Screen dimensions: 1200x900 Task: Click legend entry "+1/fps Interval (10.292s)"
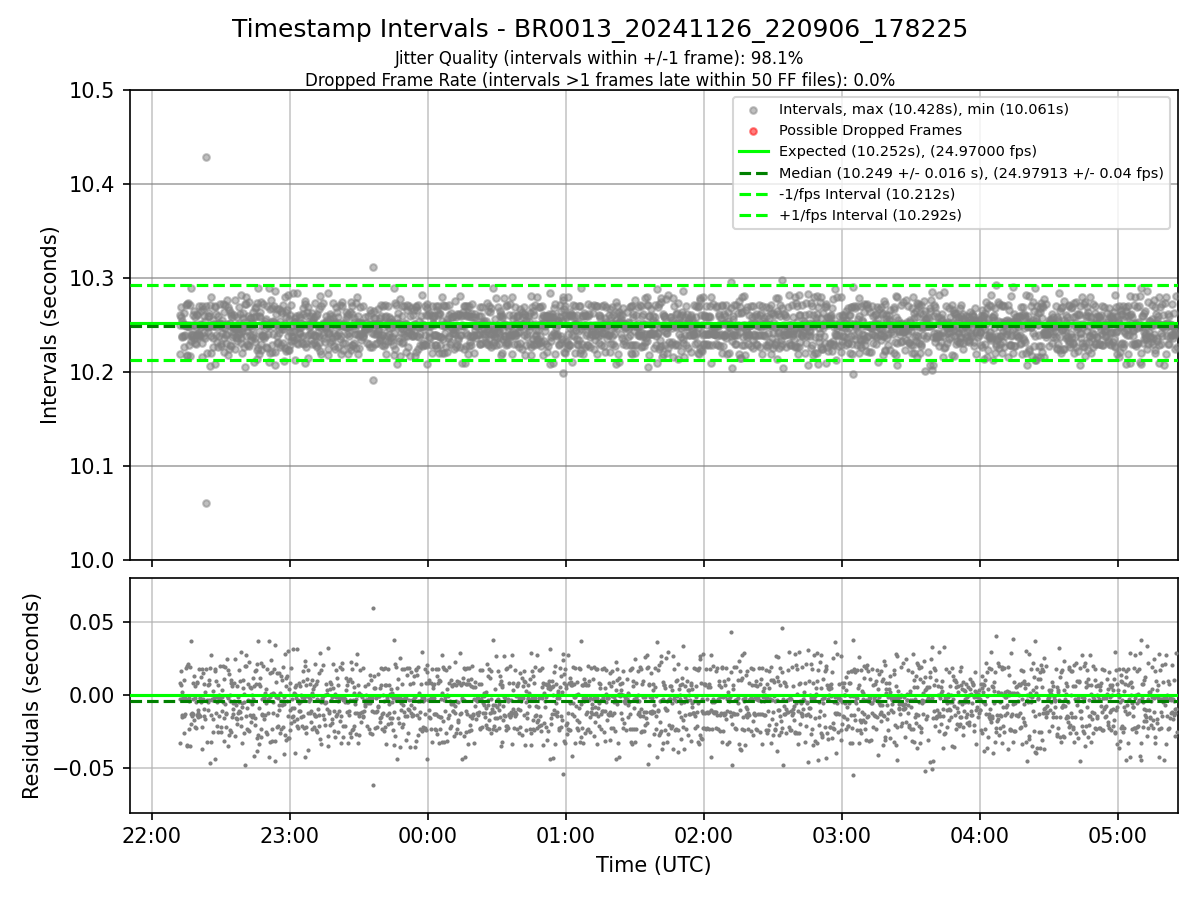point(870,215)
